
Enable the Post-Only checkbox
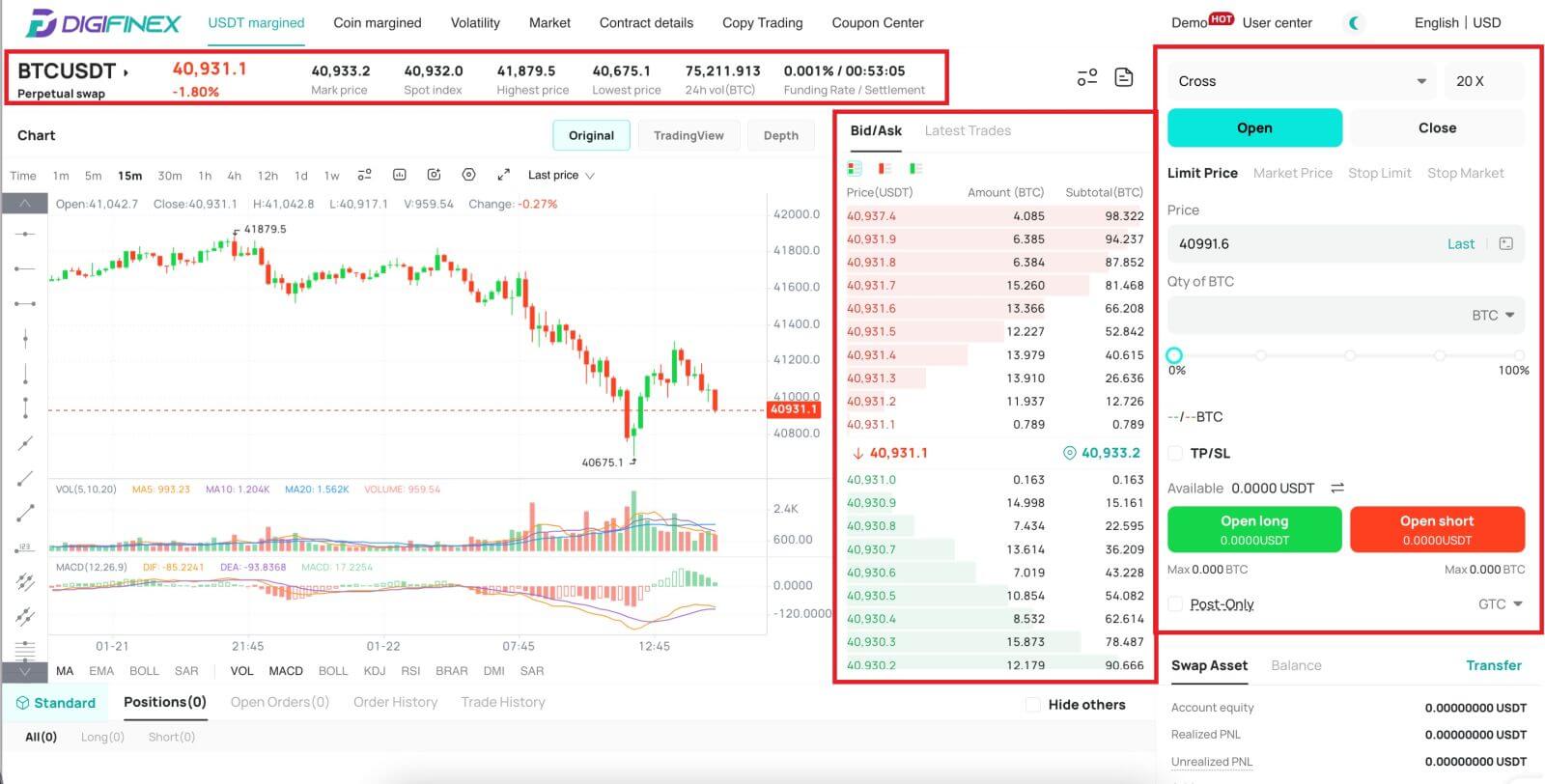(x=1175, y=604)
